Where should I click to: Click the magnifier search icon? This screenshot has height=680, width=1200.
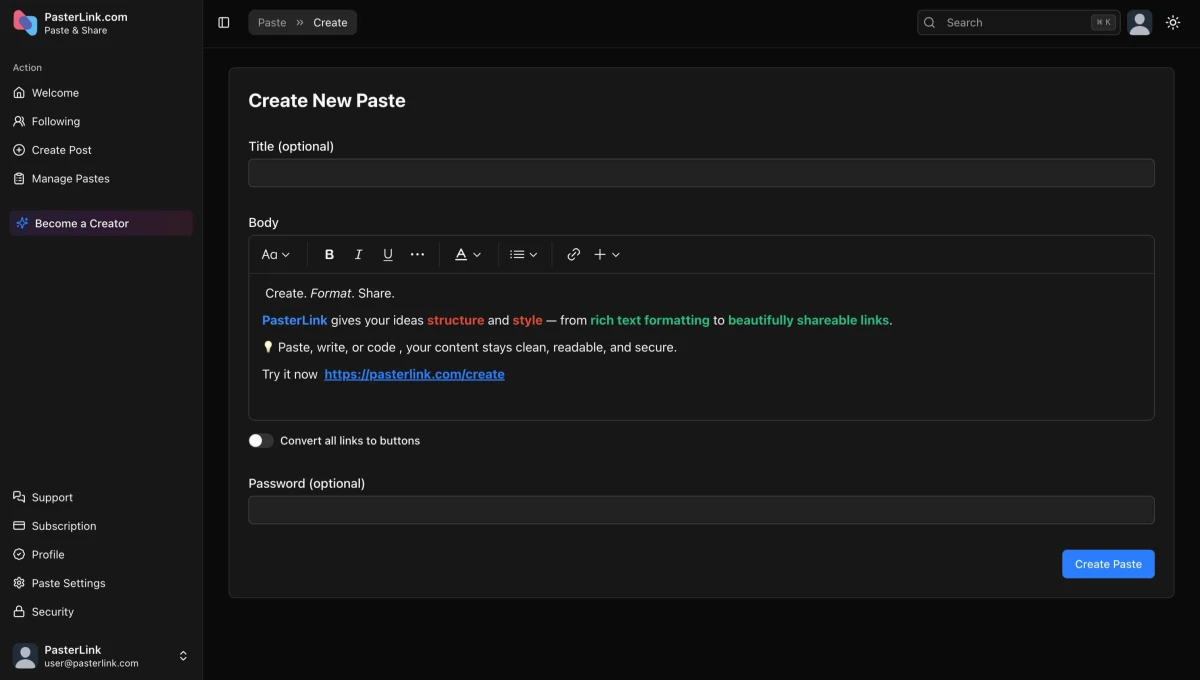[x=930, y=22]
